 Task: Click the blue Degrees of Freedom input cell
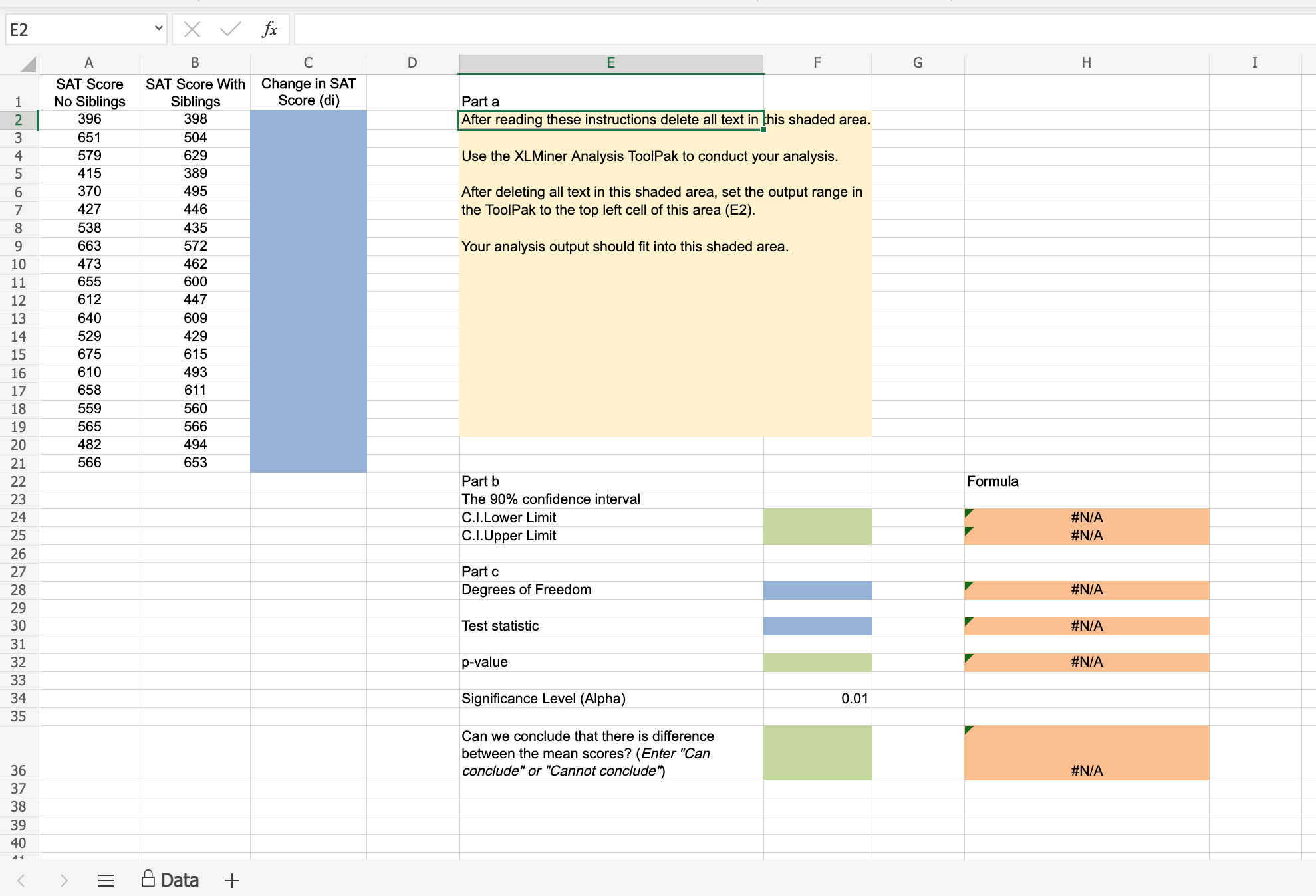click(818, 590)
